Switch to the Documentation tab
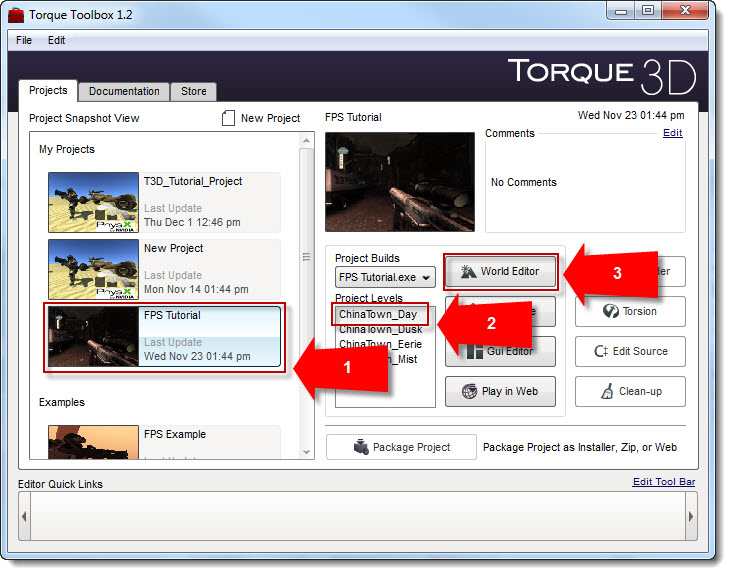This screenshot has height=575, width=731. pyautogui.click(x=124, y=91)
